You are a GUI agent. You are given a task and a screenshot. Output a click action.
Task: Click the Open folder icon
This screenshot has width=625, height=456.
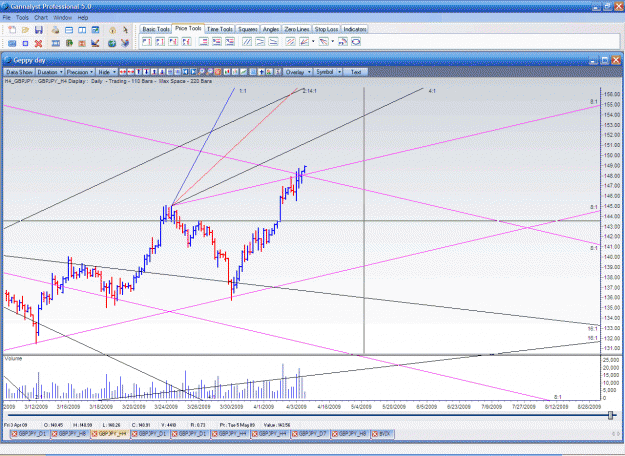pyautogui.click(x=25, y=30)
